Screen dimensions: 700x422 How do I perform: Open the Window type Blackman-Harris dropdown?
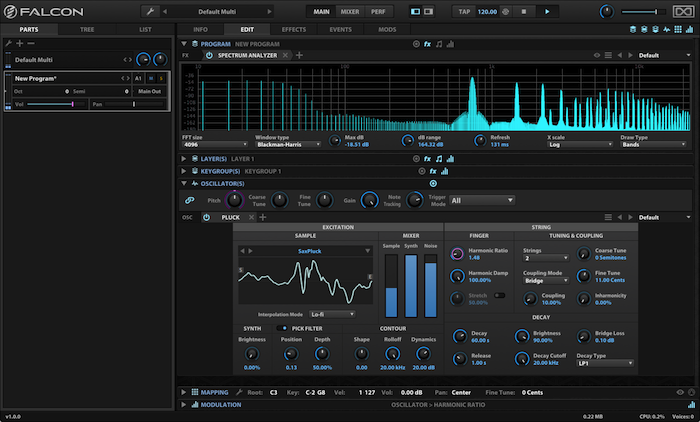[x=288, y=145]
